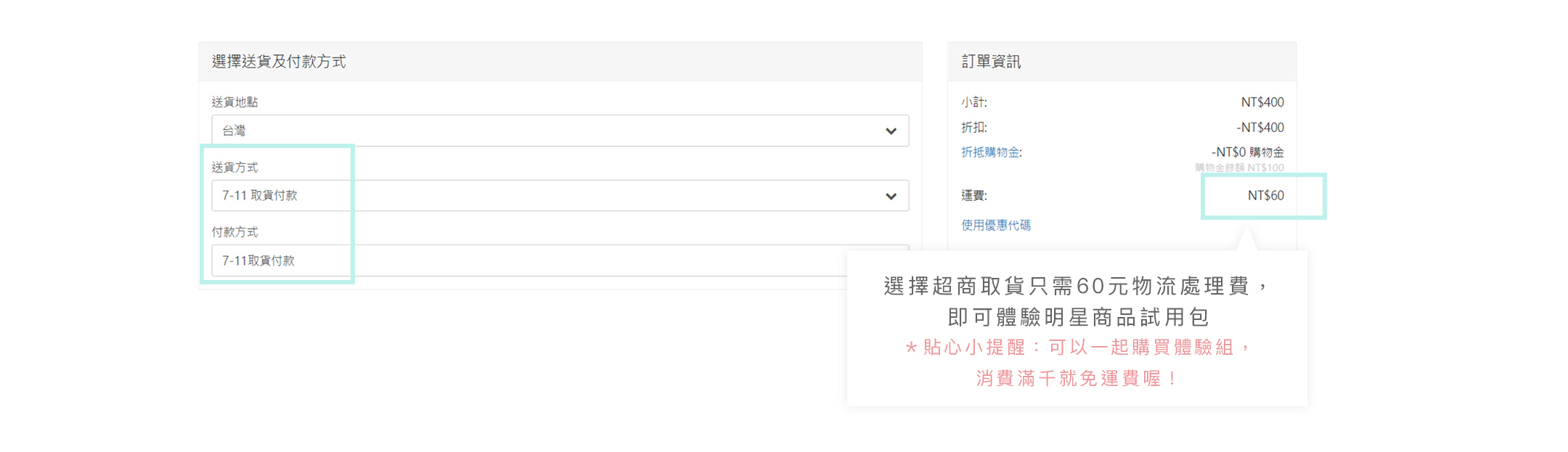Click the chevron arrow on 送貨方式 dropdown

[x=891, y=197]
